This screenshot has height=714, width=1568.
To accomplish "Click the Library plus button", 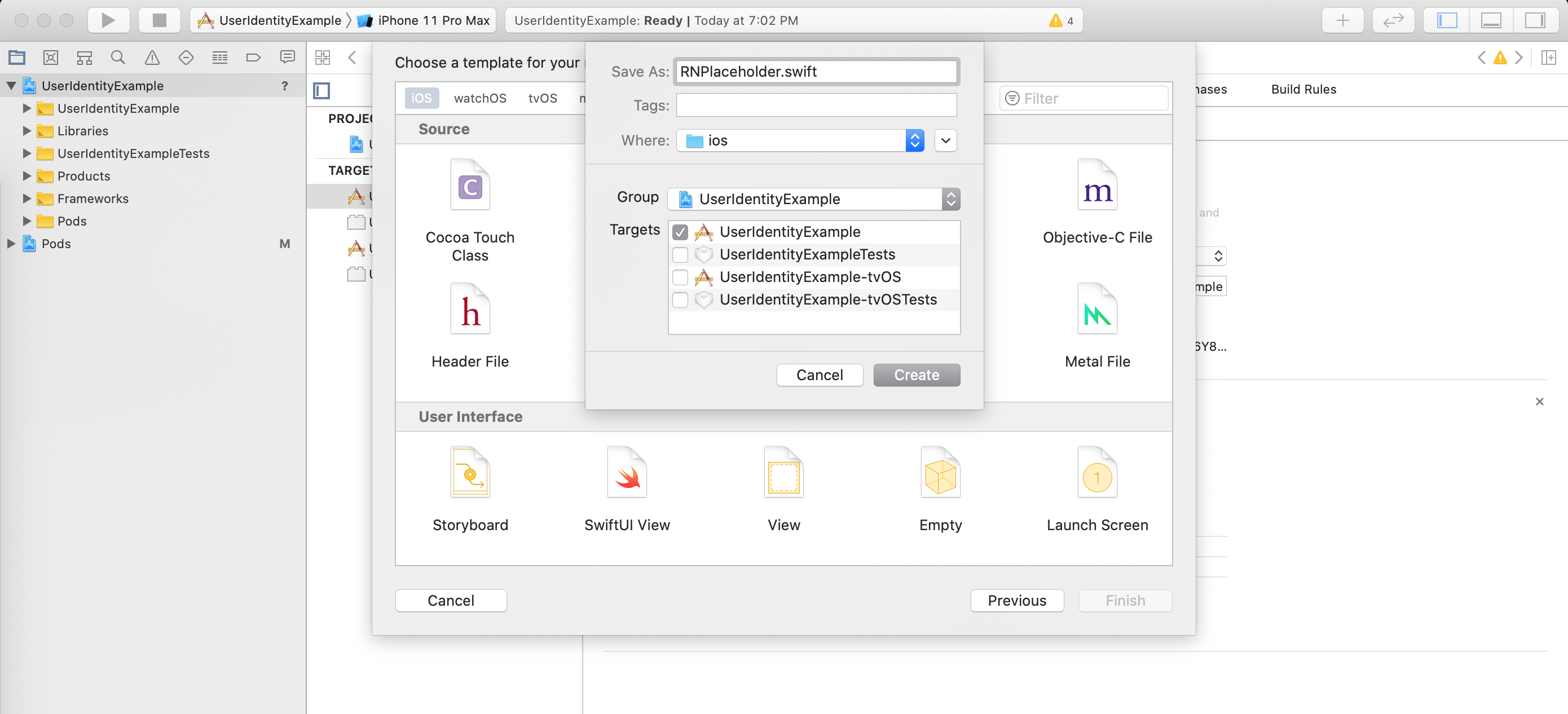I will point(1342,20).
